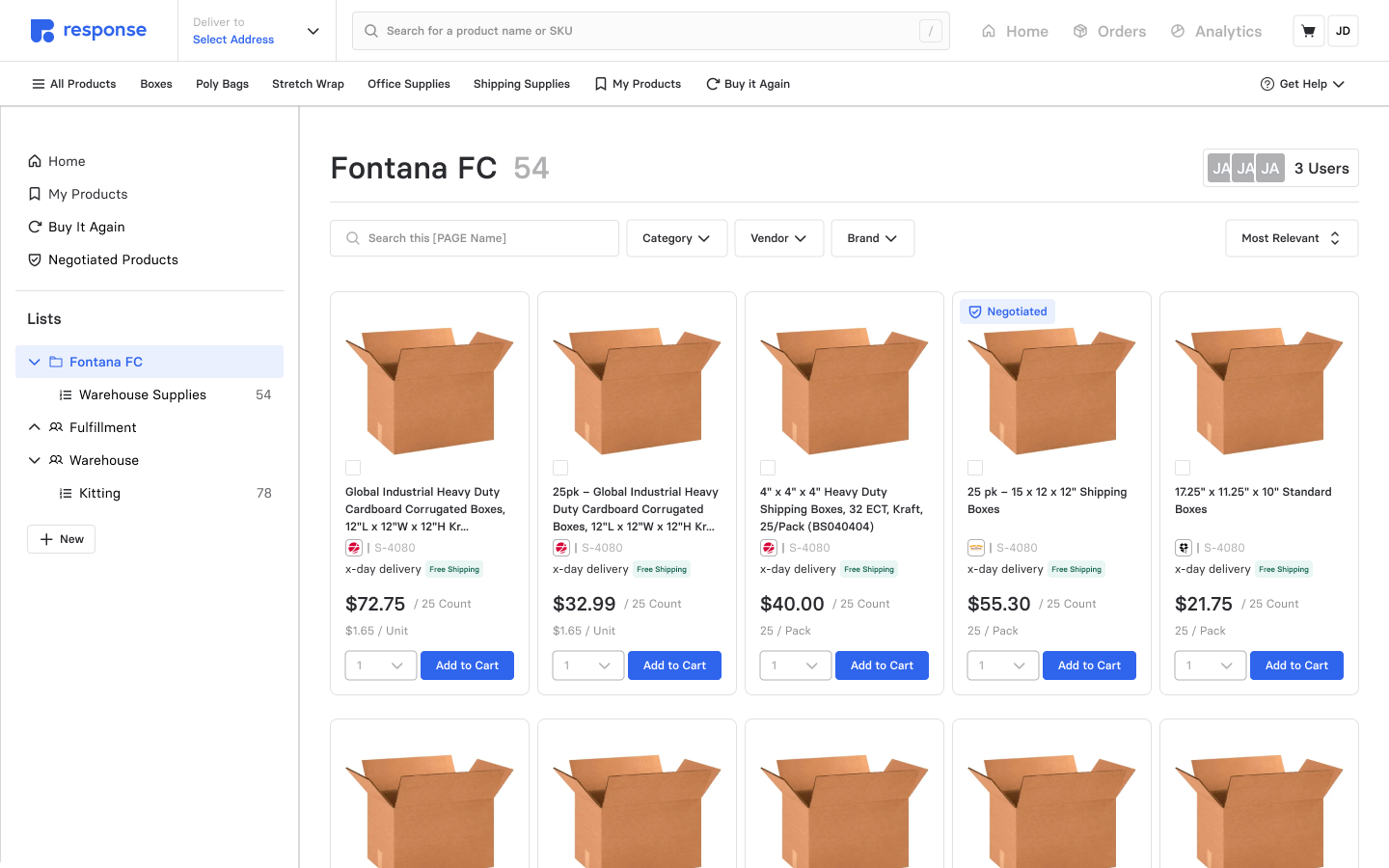Click the Select Address link

pos(233,40)
